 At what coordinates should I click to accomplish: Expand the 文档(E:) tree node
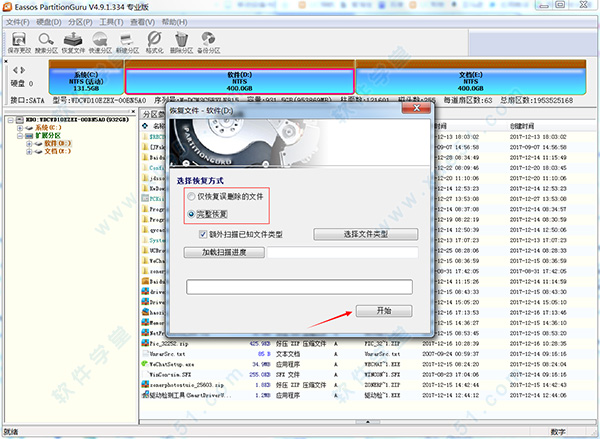(29, 152)
